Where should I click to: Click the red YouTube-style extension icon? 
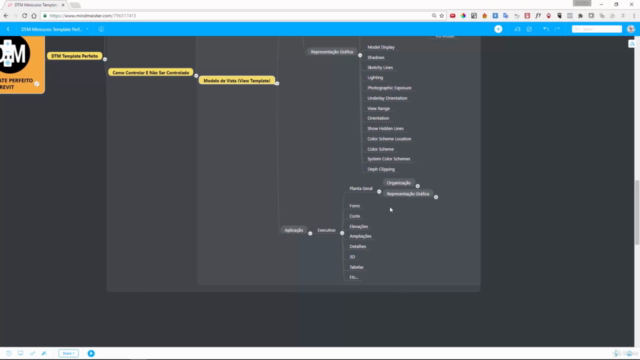[452, 16]
